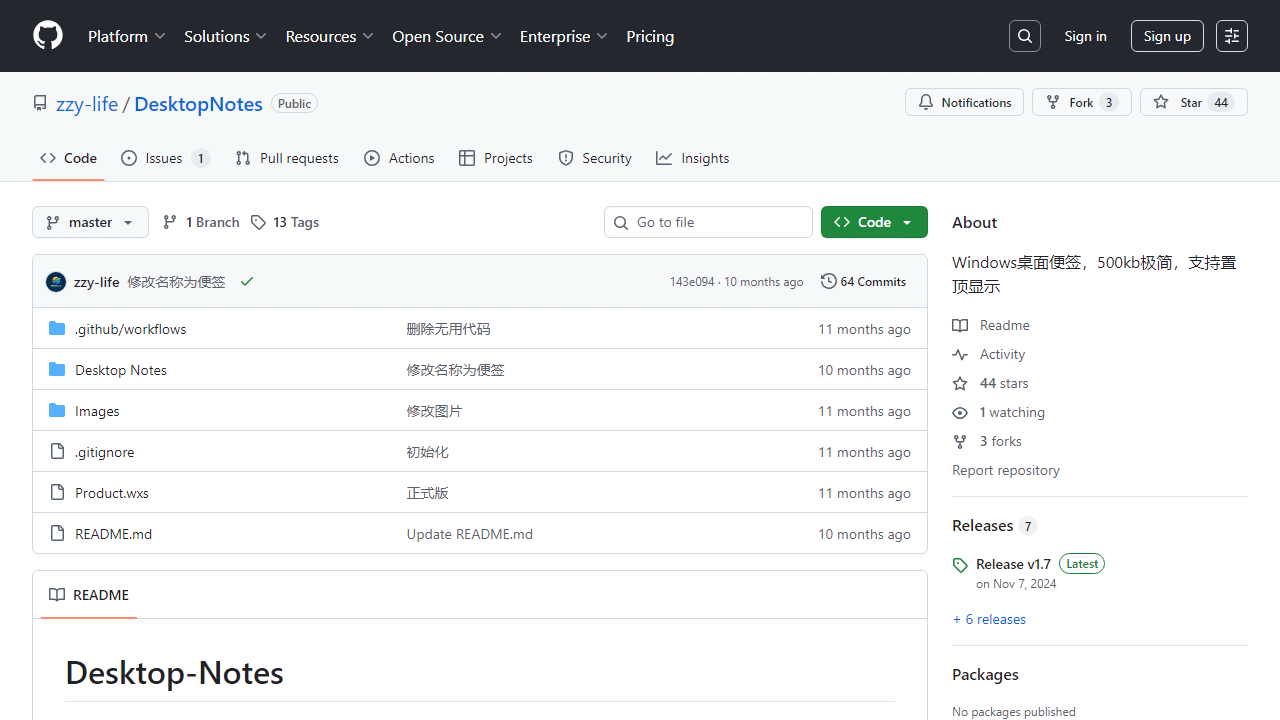This screenshot has height=720, width=1280.
Task: Switch to the Insights tab
Action: [x=693, y=158]
